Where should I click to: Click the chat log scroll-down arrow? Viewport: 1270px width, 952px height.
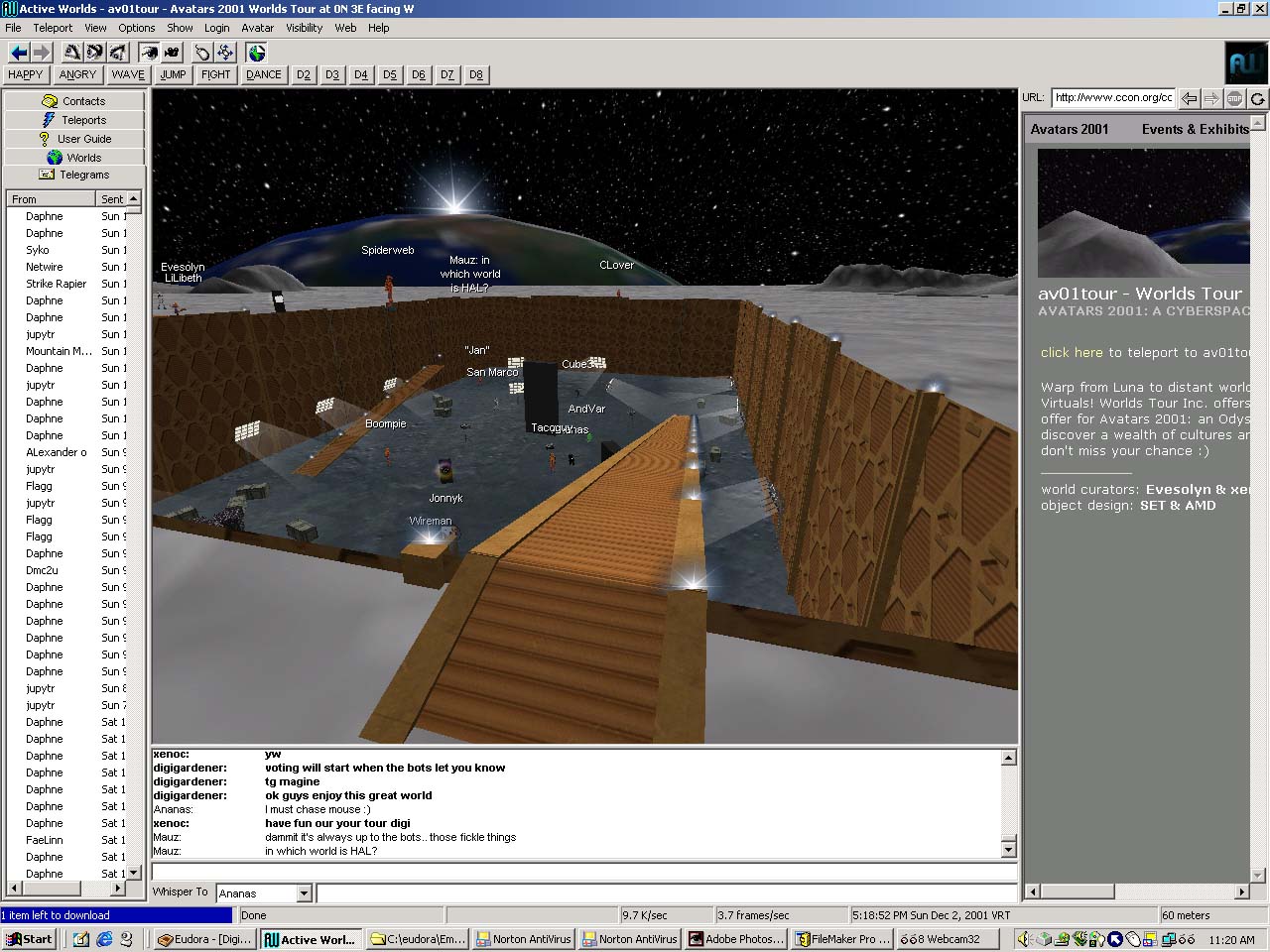1008,849
